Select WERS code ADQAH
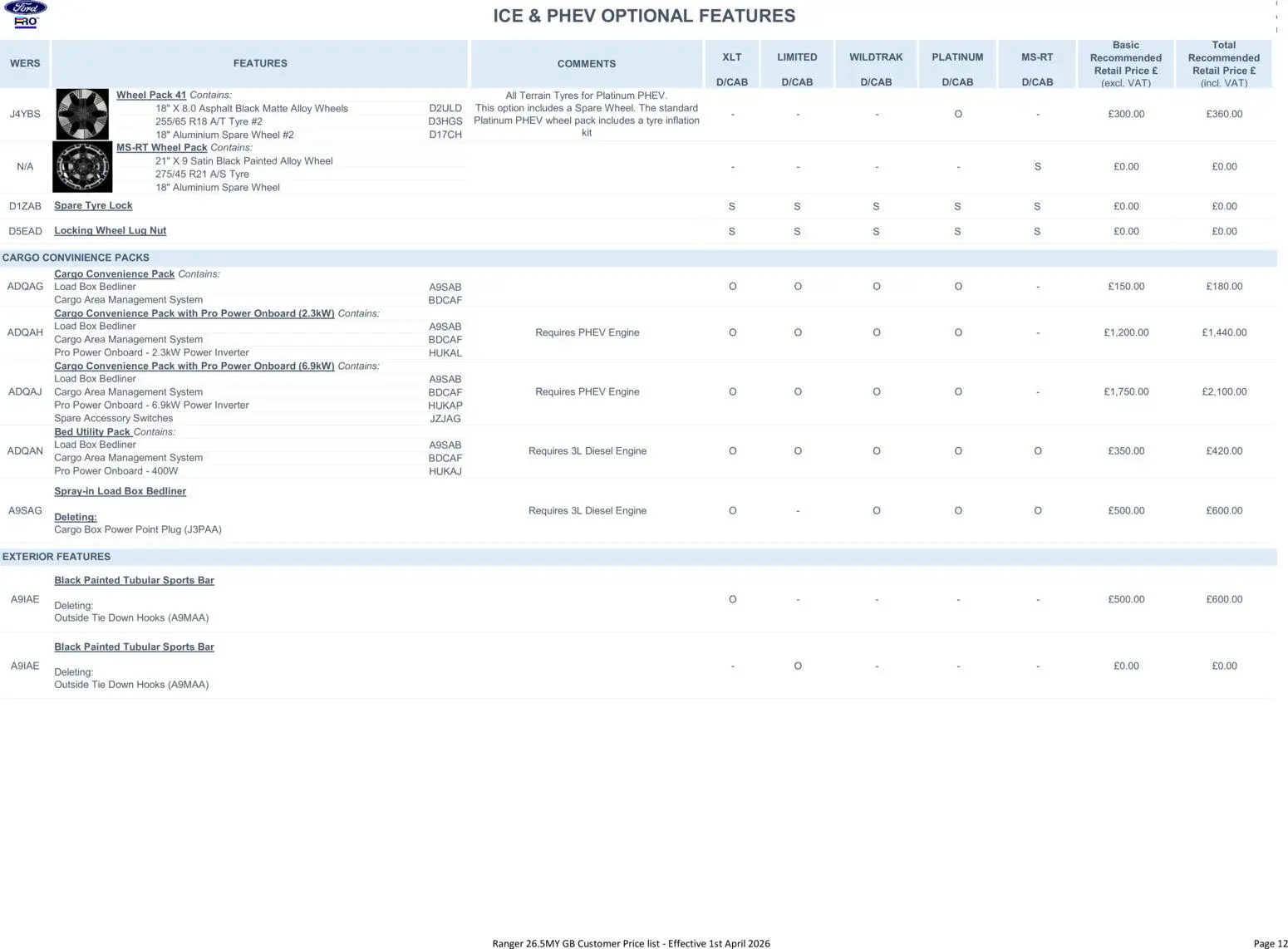 [25, 332]
